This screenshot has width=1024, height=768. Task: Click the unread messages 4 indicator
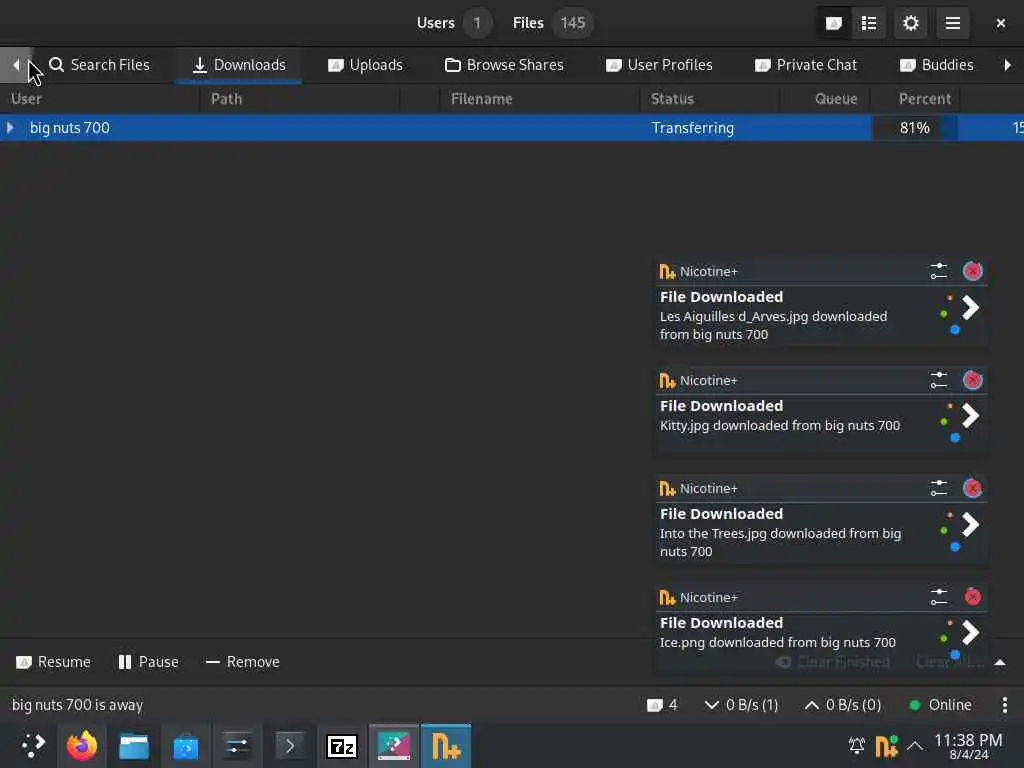click(662, 705)
